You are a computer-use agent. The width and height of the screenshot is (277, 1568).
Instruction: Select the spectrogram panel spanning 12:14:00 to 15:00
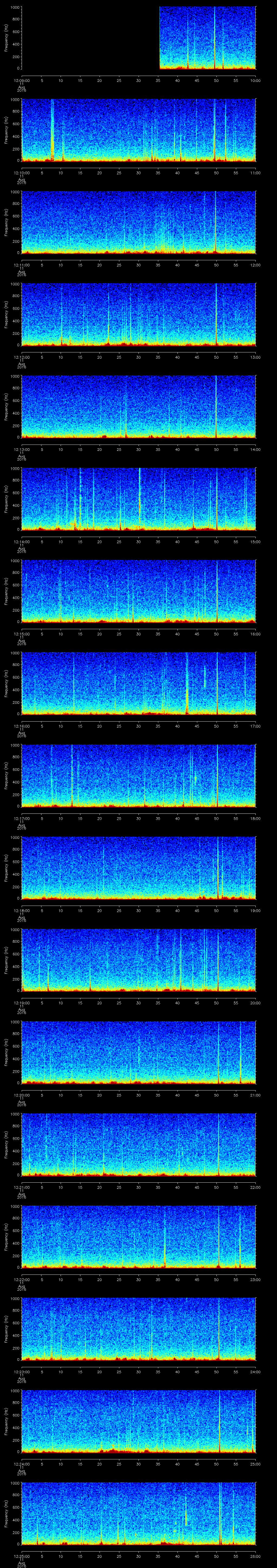[138, 499]
